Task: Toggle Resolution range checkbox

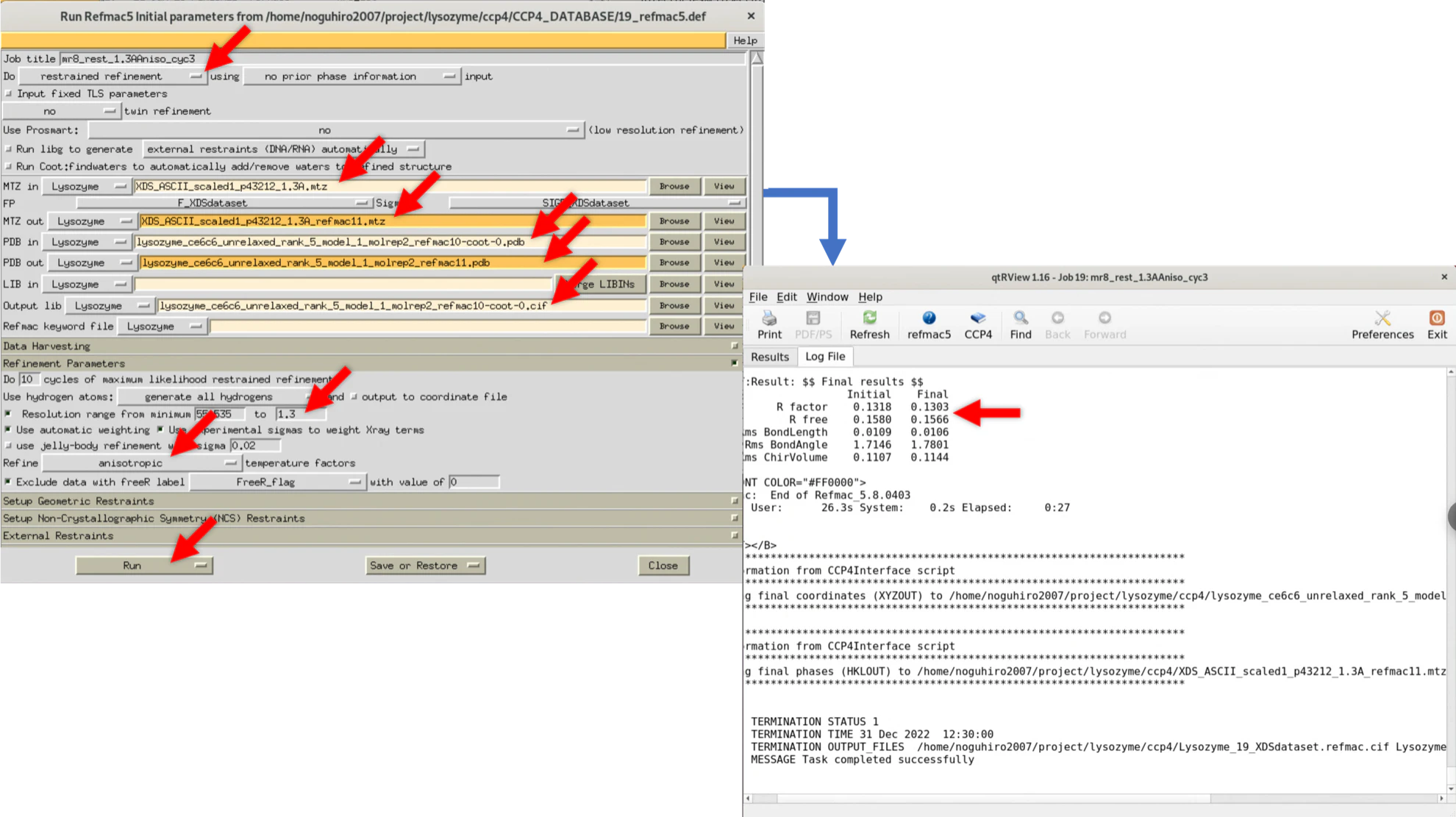Action: tap(8, 414)
